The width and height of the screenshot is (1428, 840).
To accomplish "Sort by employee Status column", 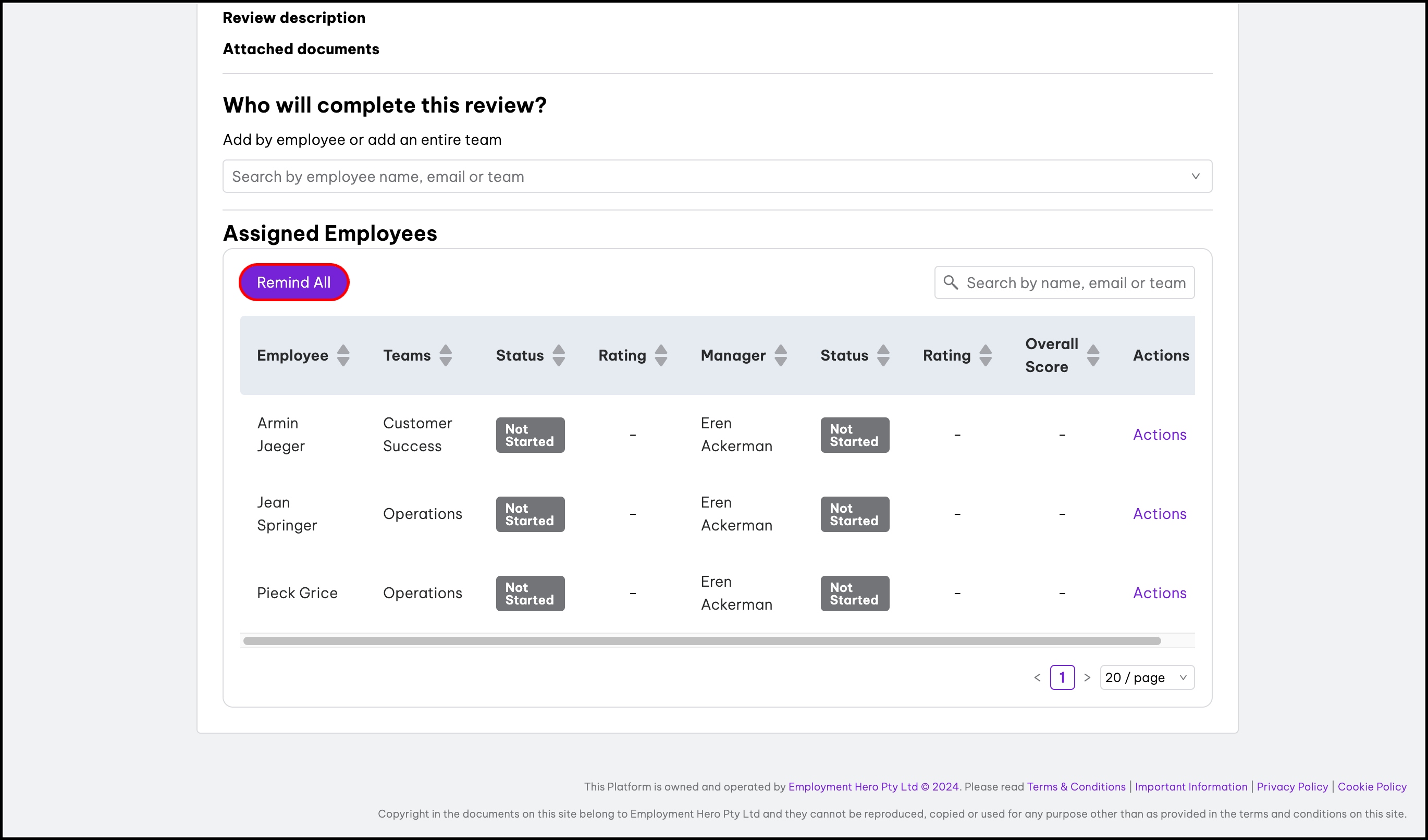I will (x=558, y=355).
